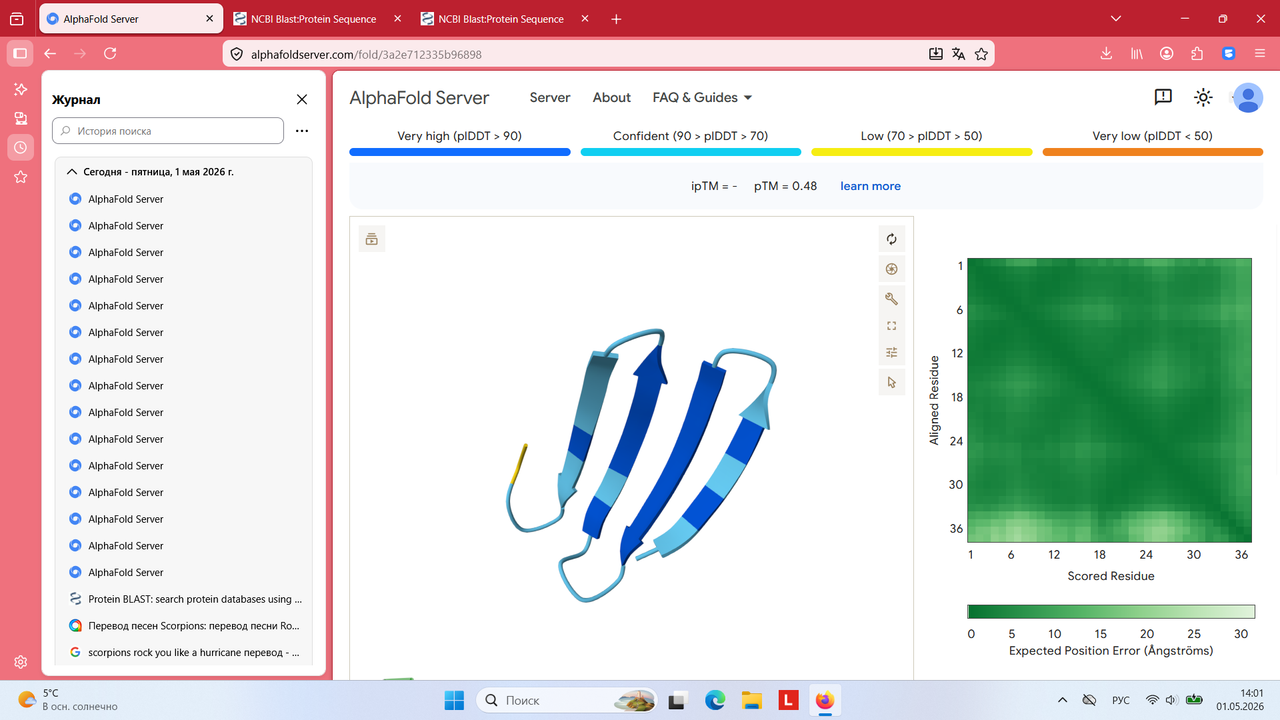
Task: Close the AlphaFold Server tab
Action: [208, 19]
